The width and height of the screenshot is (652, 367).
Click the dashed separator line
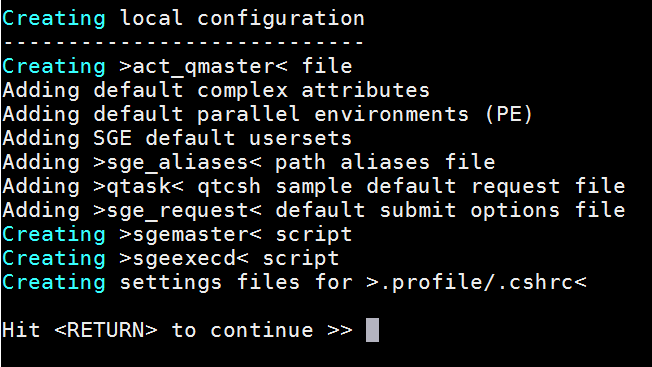[x=183, y=42]
